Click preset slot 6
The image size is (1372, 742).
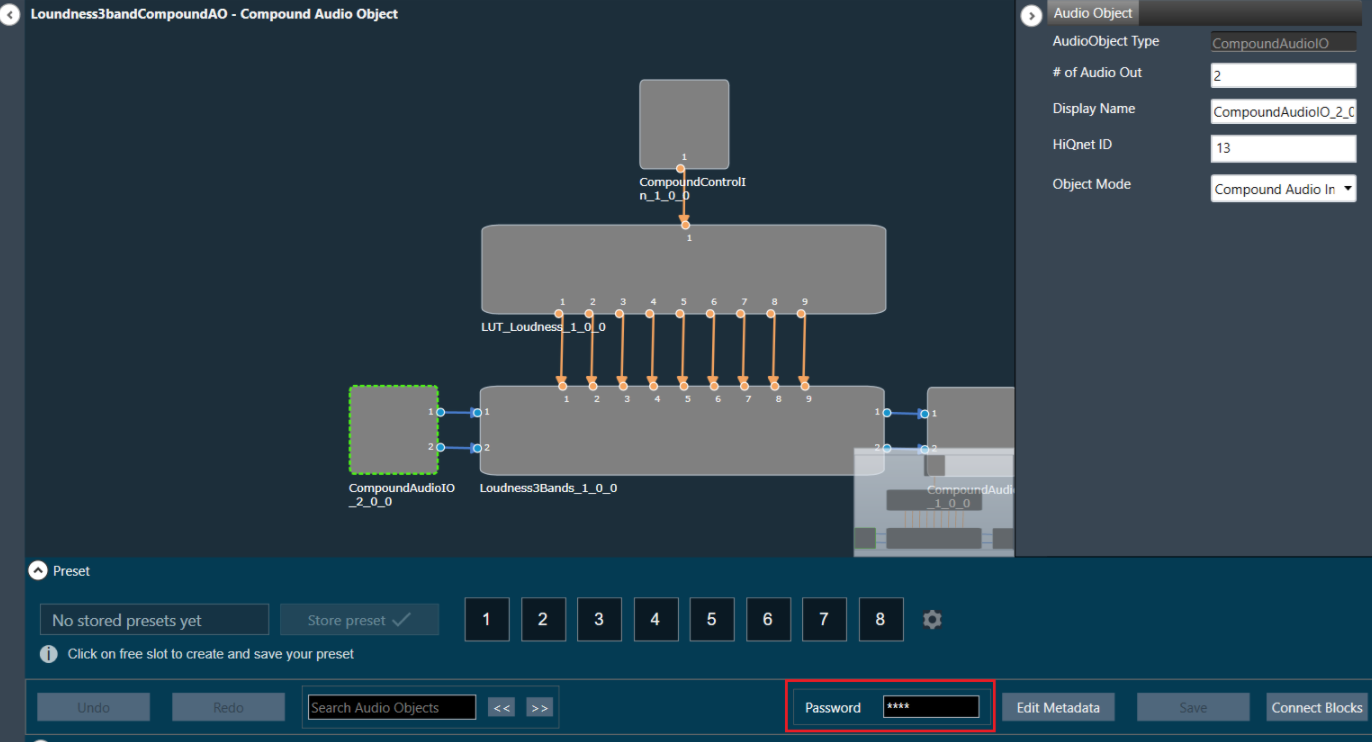[768, 620]
